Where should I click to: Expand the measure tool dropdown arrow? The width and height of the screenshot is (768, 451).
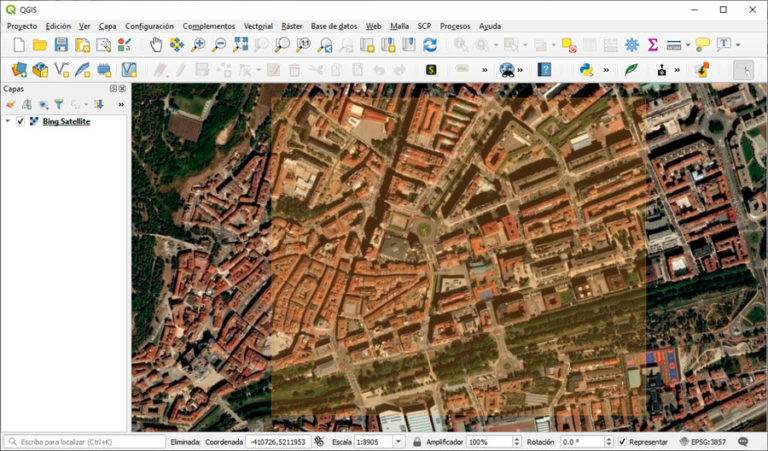[x=688, y=45]
